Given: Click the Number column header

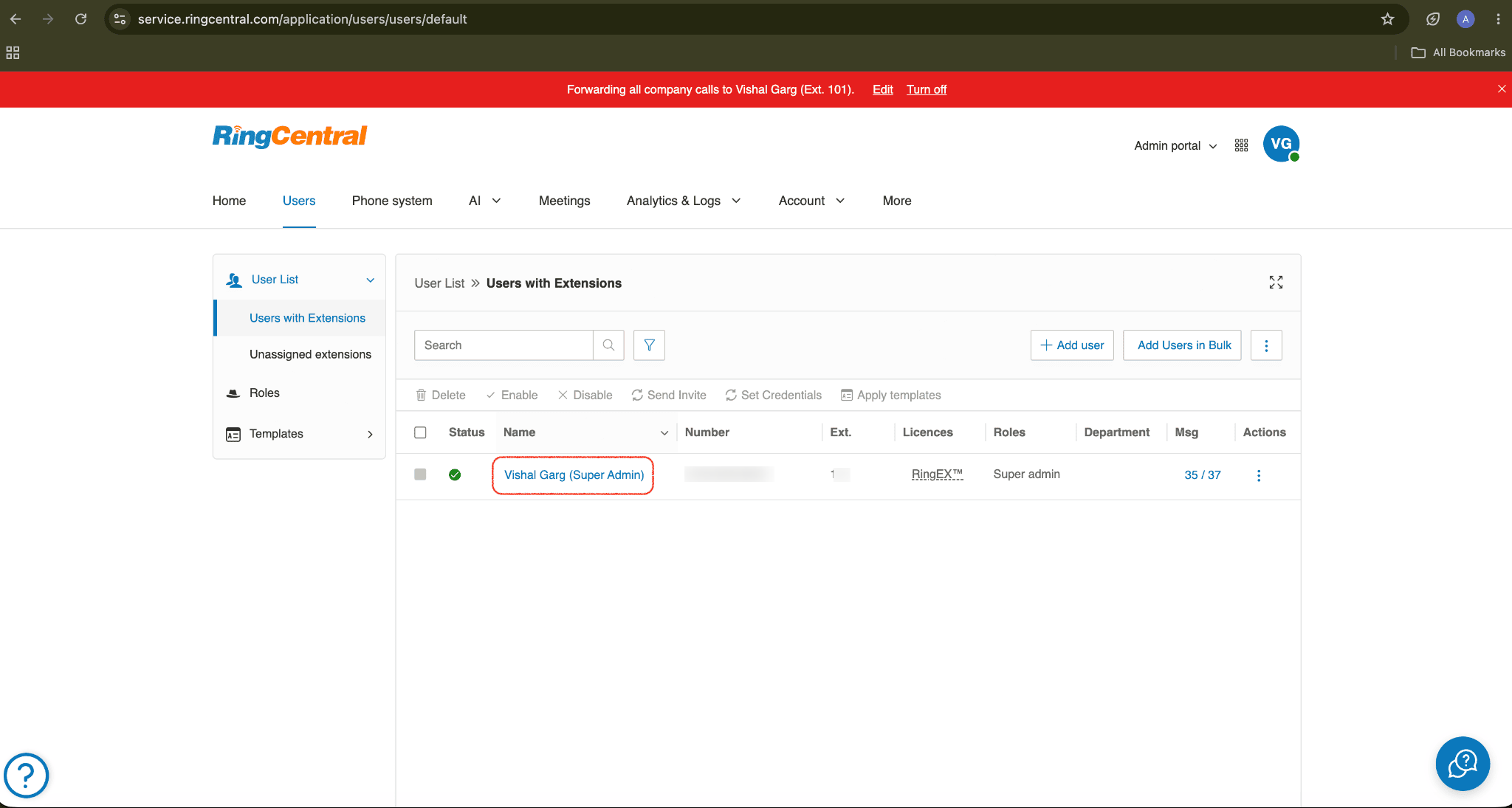Looking at the screenshot, I should (707, 432).
